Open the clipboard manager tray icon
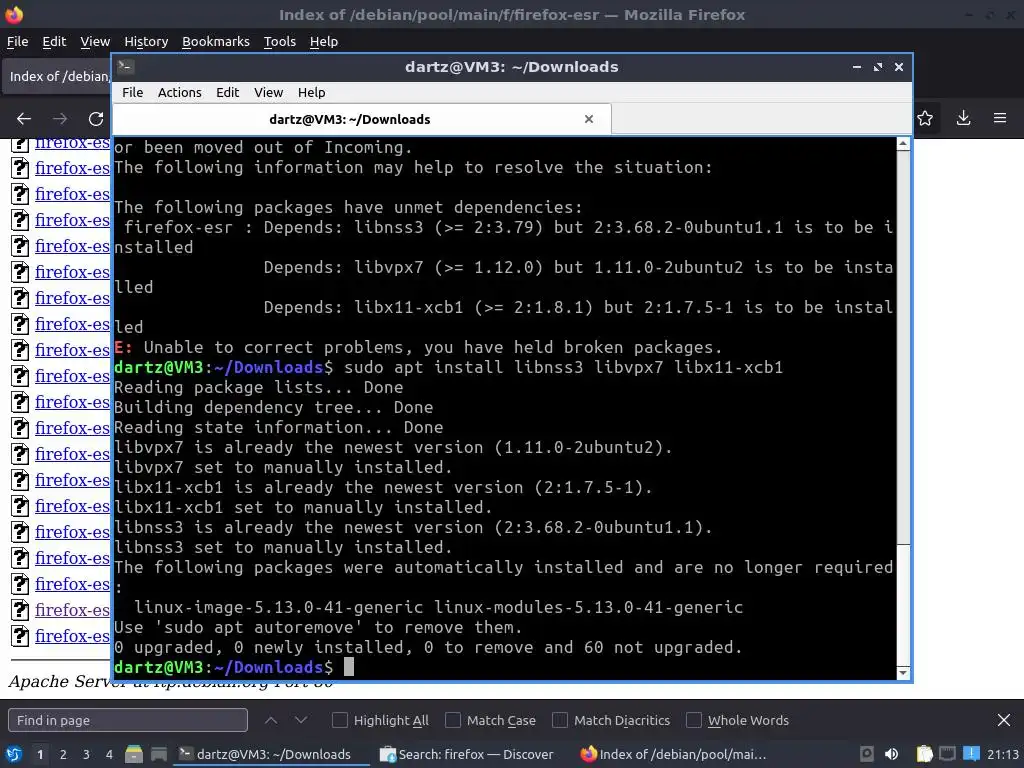Screen dimensions: 1024x768 (x=924, y=754)
